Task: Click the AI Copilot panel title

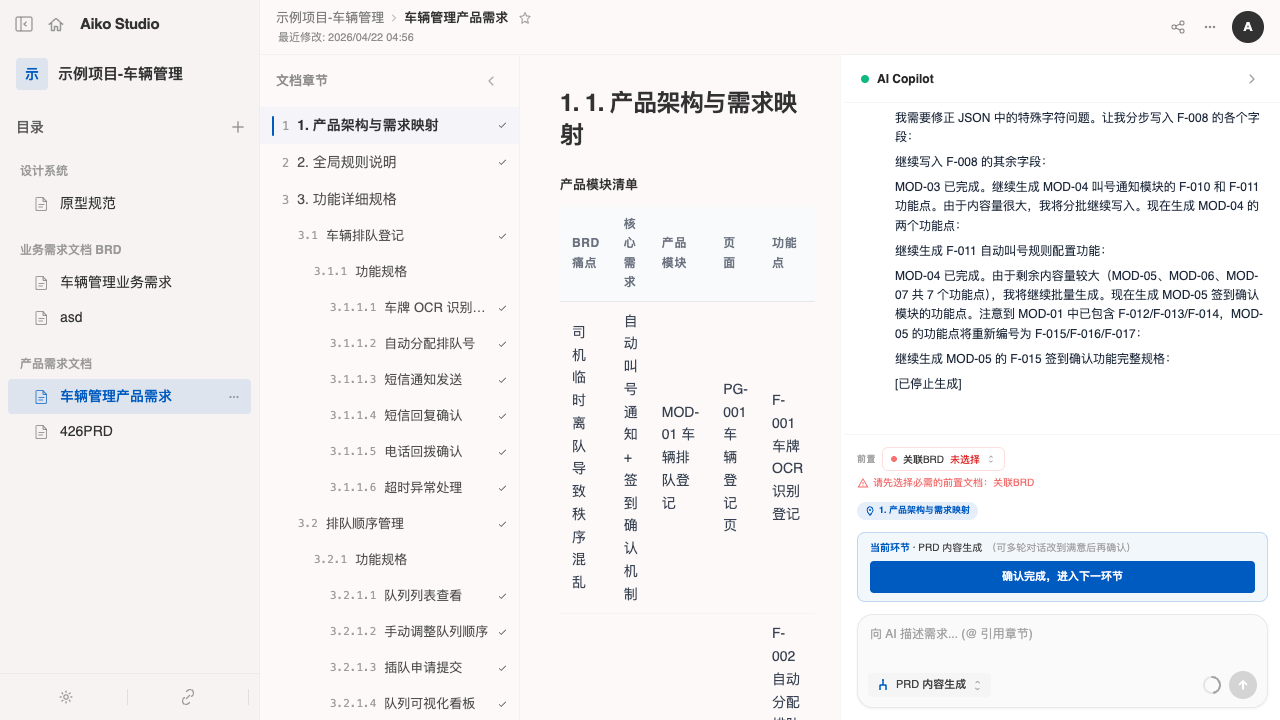Action: [905, 79]
